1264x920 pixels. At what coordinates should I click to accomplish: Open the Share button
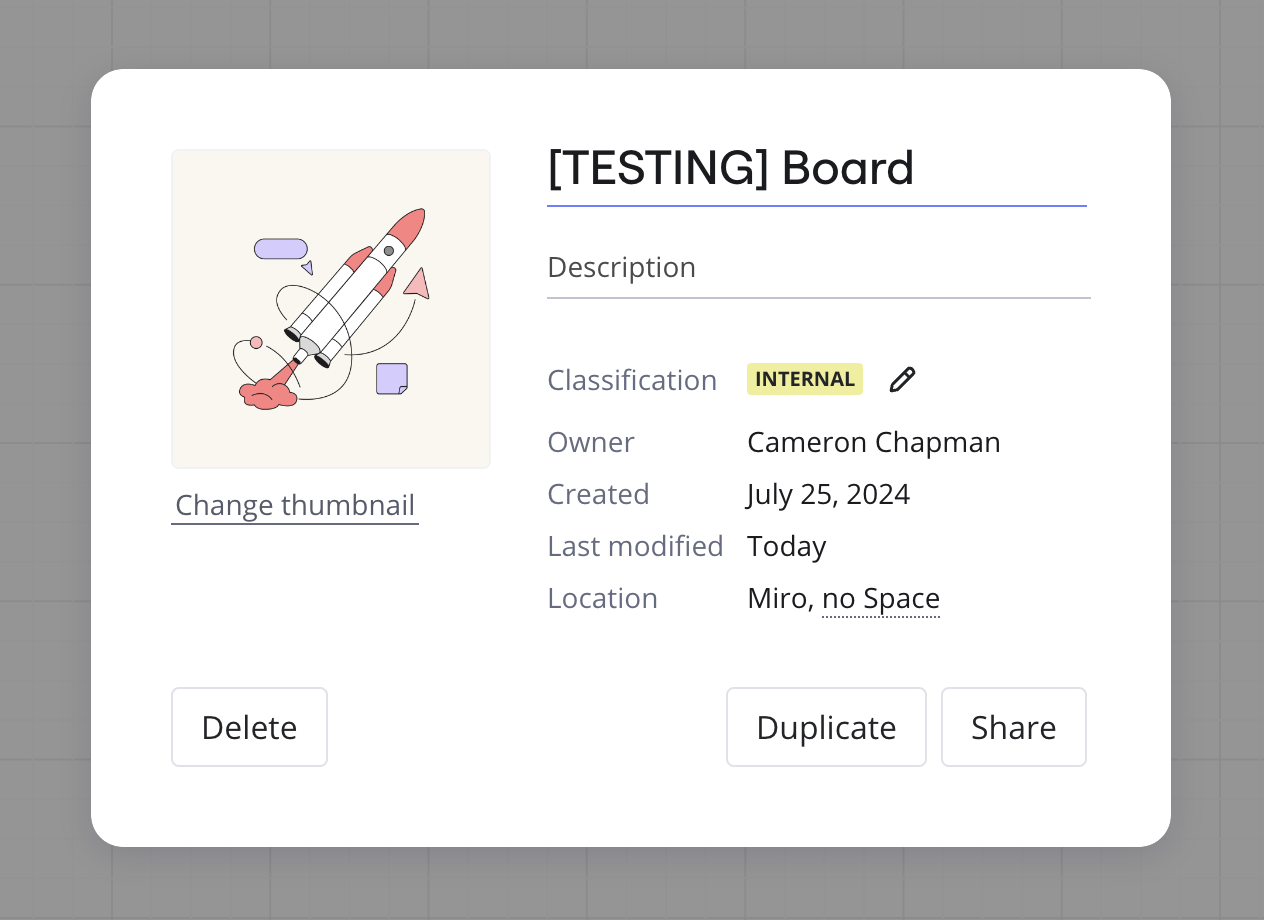coord(1013,727)
